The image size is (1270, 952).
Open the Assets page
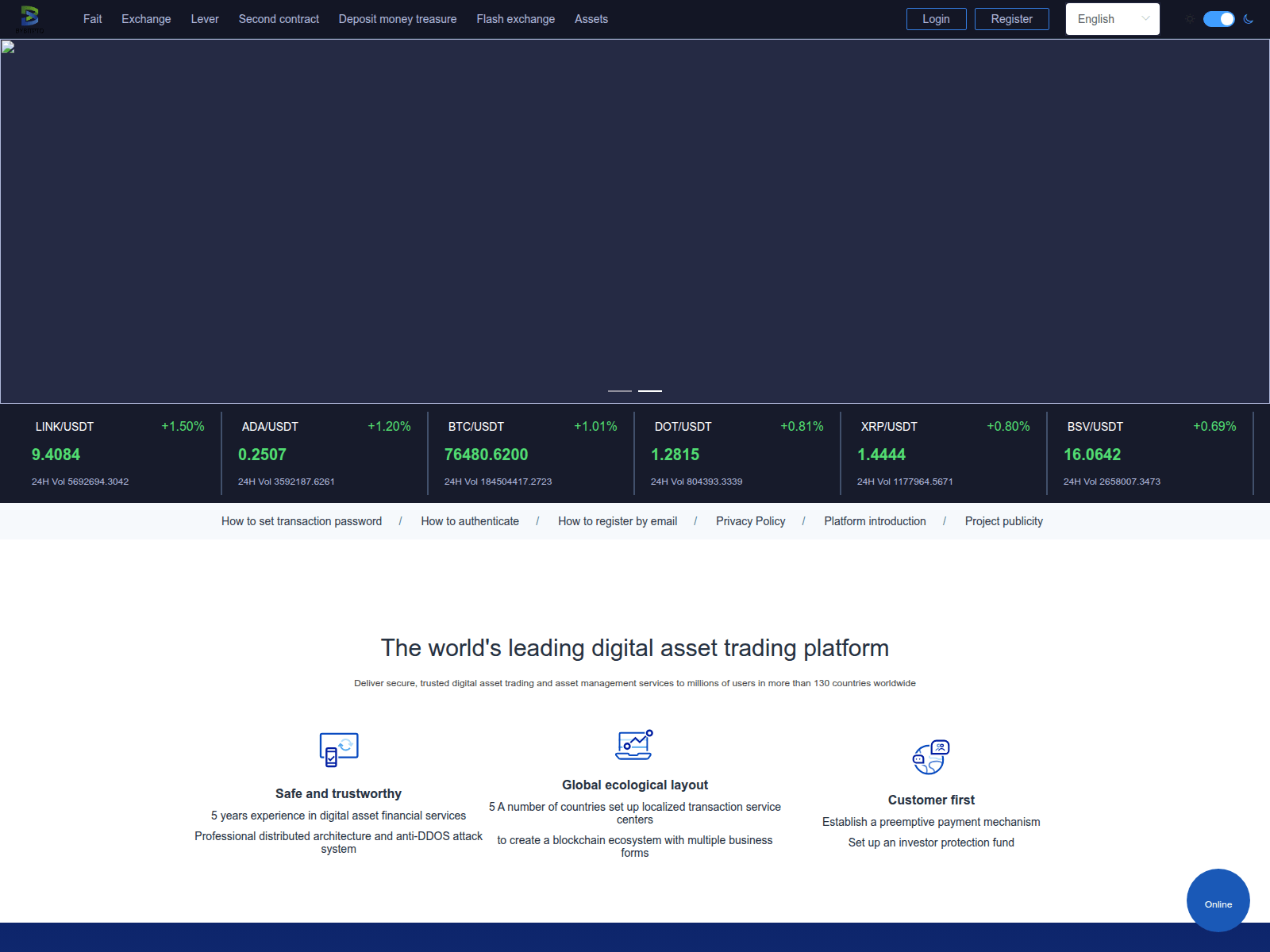point(591,19)
